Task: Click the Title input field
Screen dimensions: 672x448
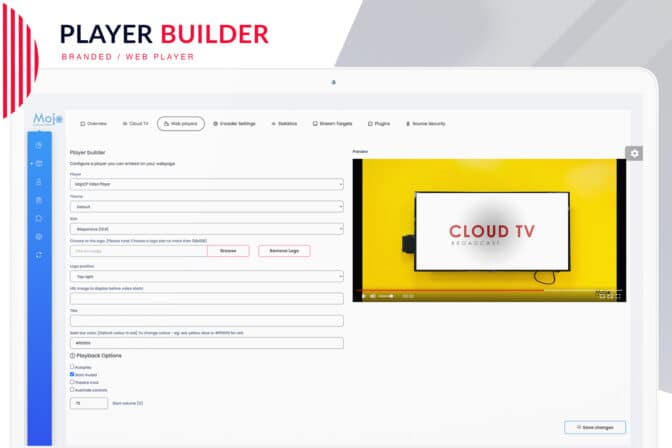Action: point(207,321)
